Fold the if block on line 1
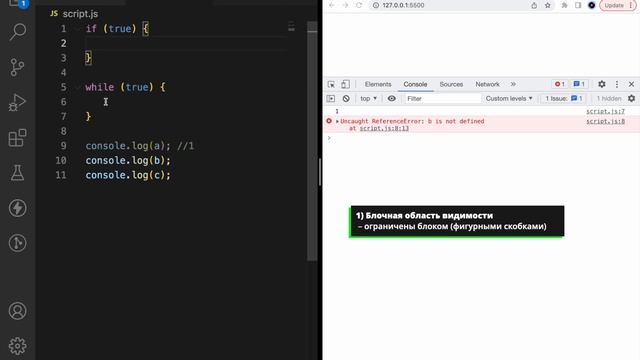640x360 pixels. point(78,29)
